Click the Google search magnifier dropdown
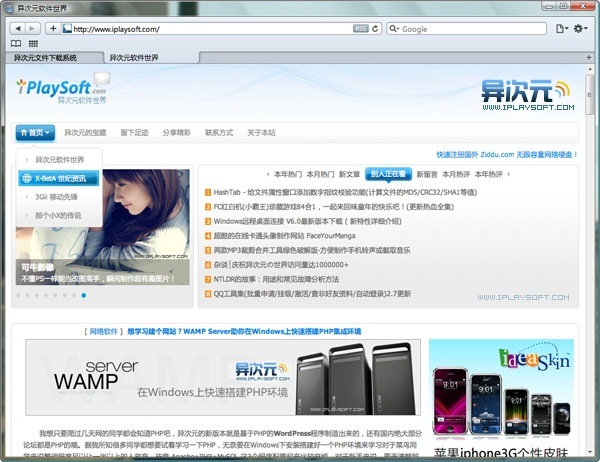This screenshot has width=600, height=462. point(394,29)
